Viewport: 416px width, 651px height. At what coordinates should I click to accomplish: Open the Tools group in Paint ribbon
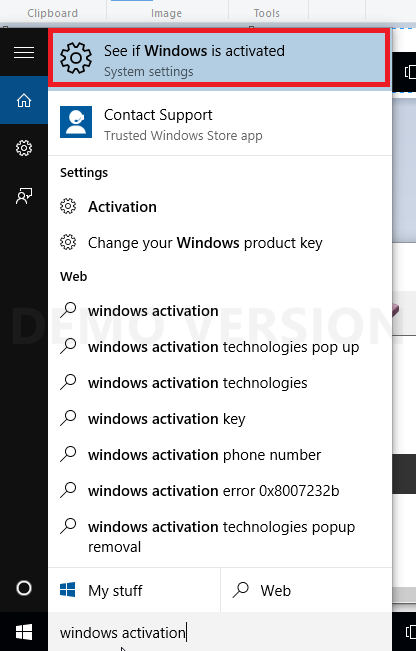pos(267,13)
